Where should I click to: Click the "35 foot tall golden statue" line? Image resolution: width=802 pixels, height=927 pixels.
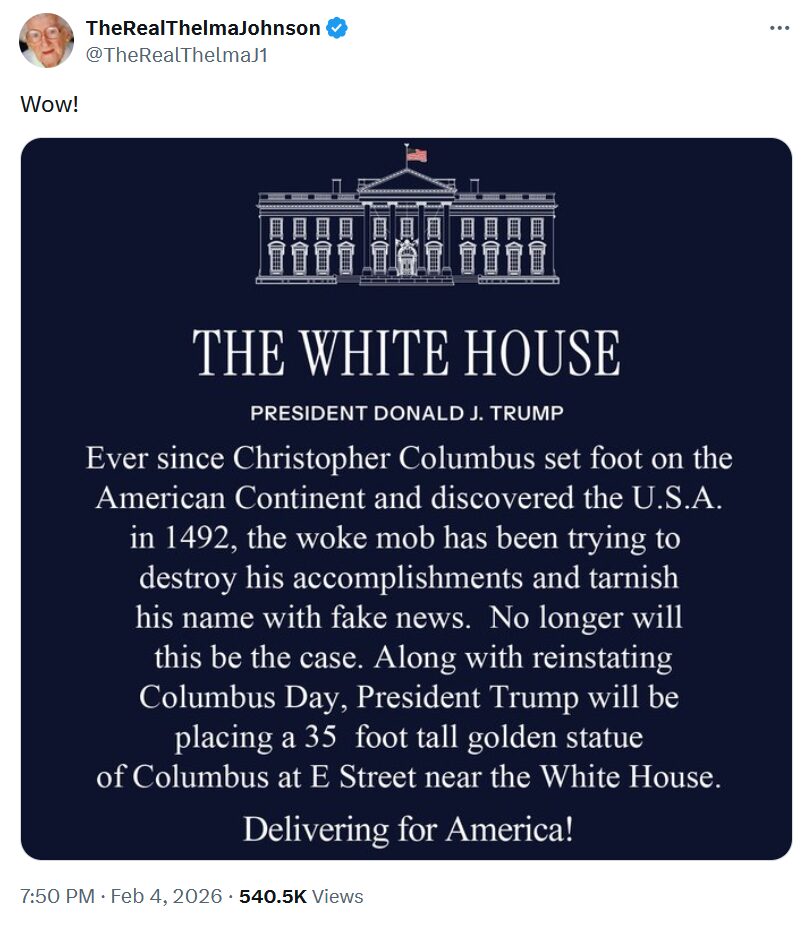coord(408,737)
